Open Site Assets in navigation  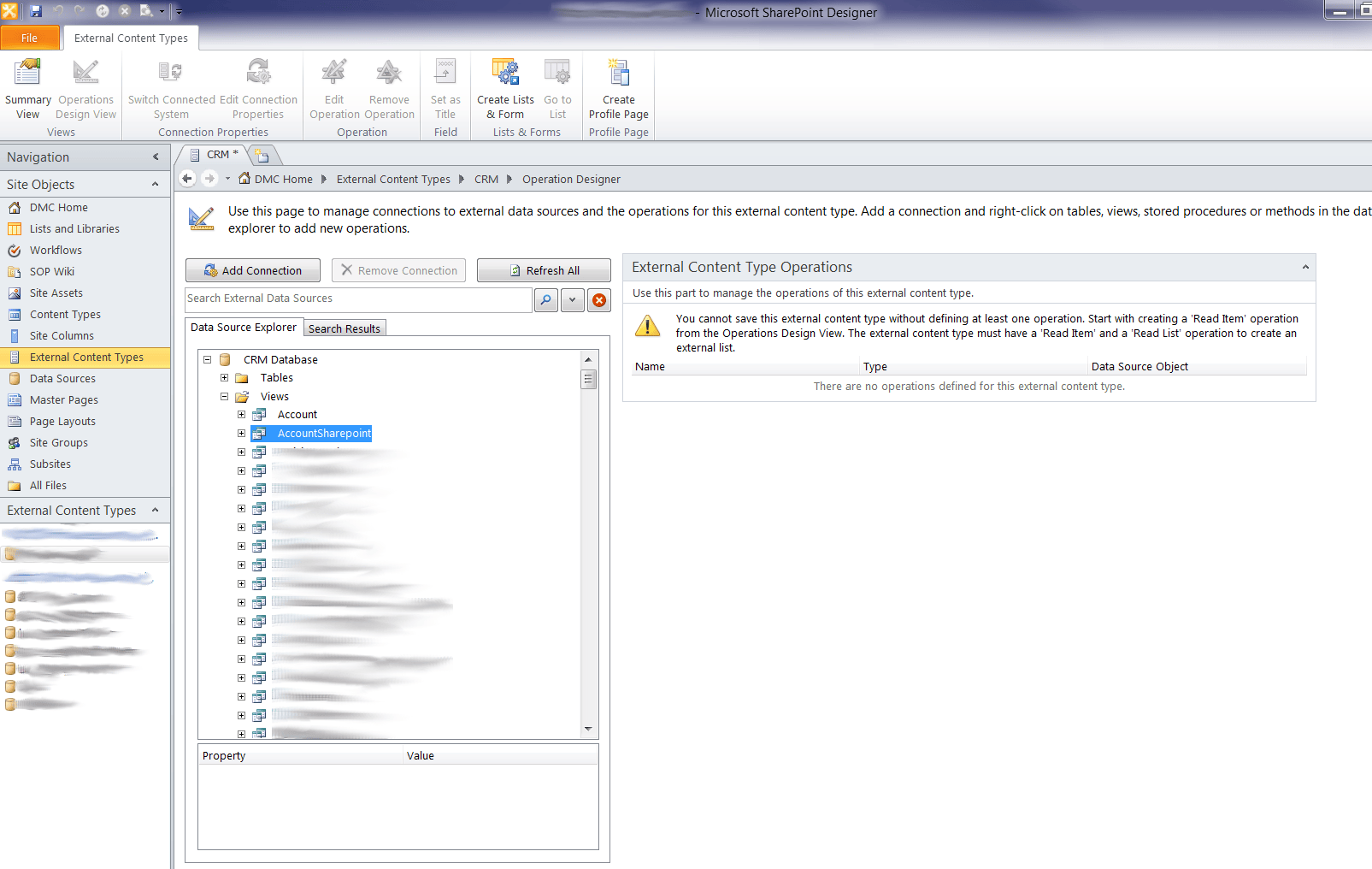(x=56, y=293)
